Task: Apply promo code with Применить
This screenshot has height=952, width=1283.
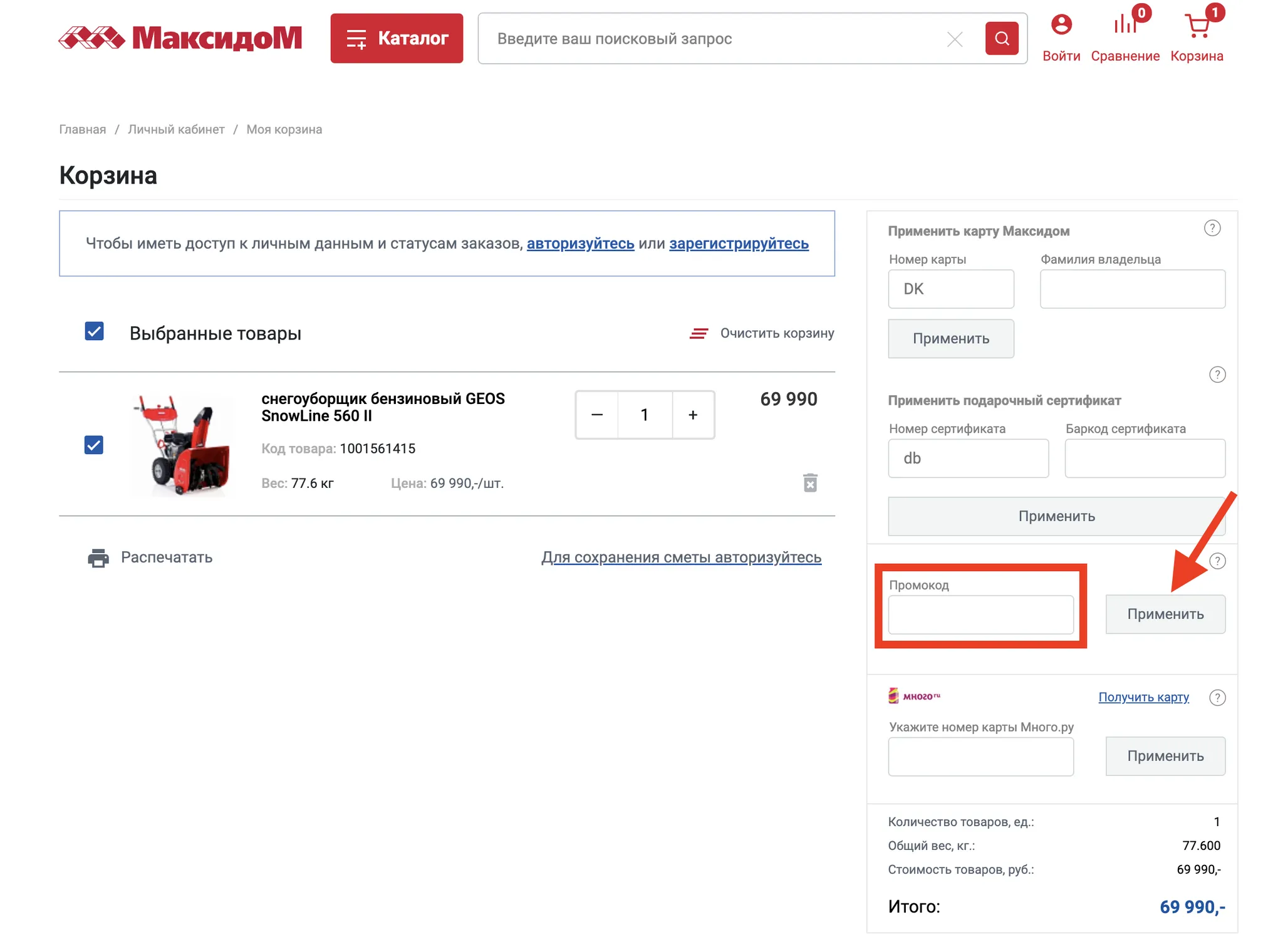Action: [1165, 614]
